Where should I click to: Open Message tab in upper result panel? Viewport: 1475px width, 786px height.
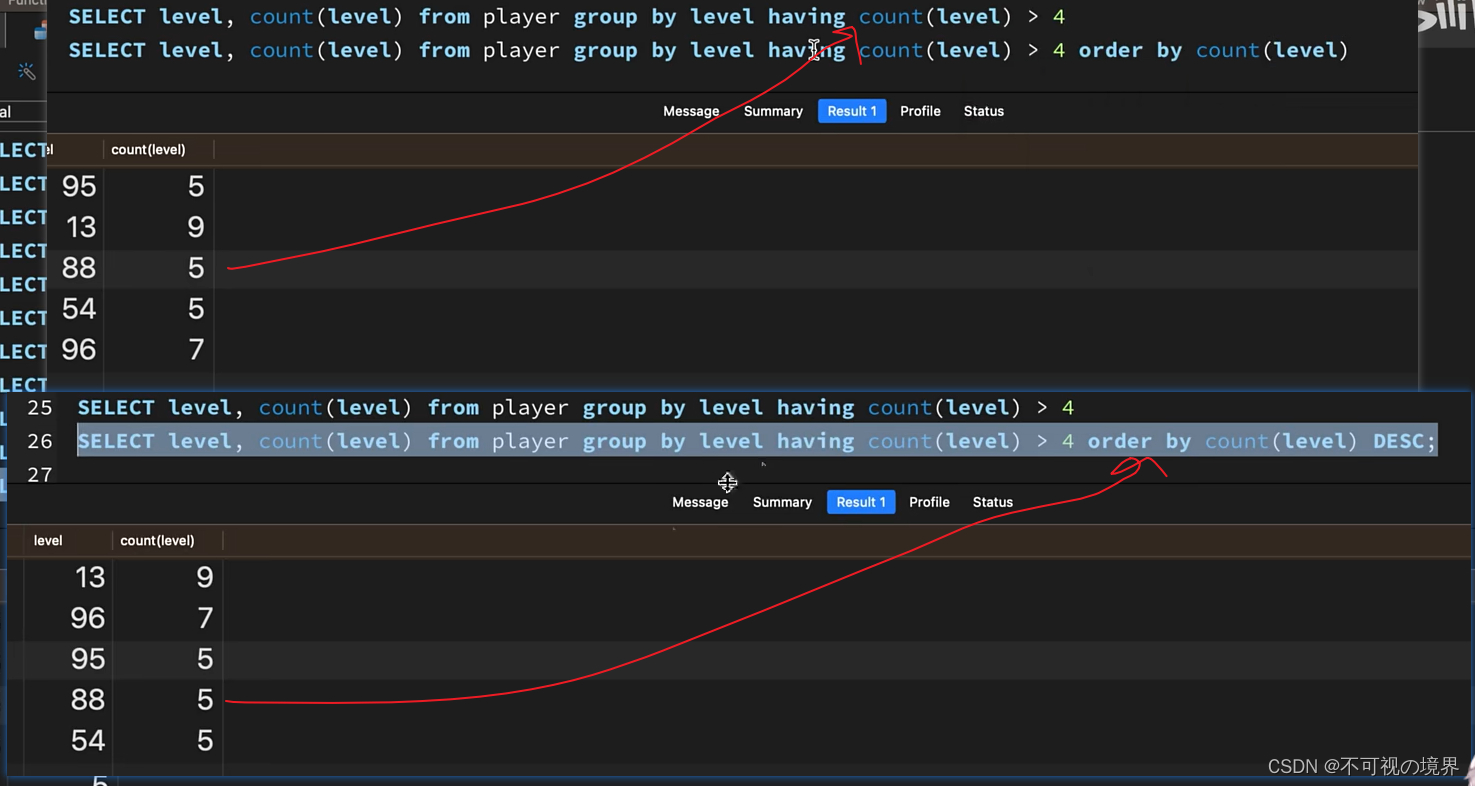point(691,111)
